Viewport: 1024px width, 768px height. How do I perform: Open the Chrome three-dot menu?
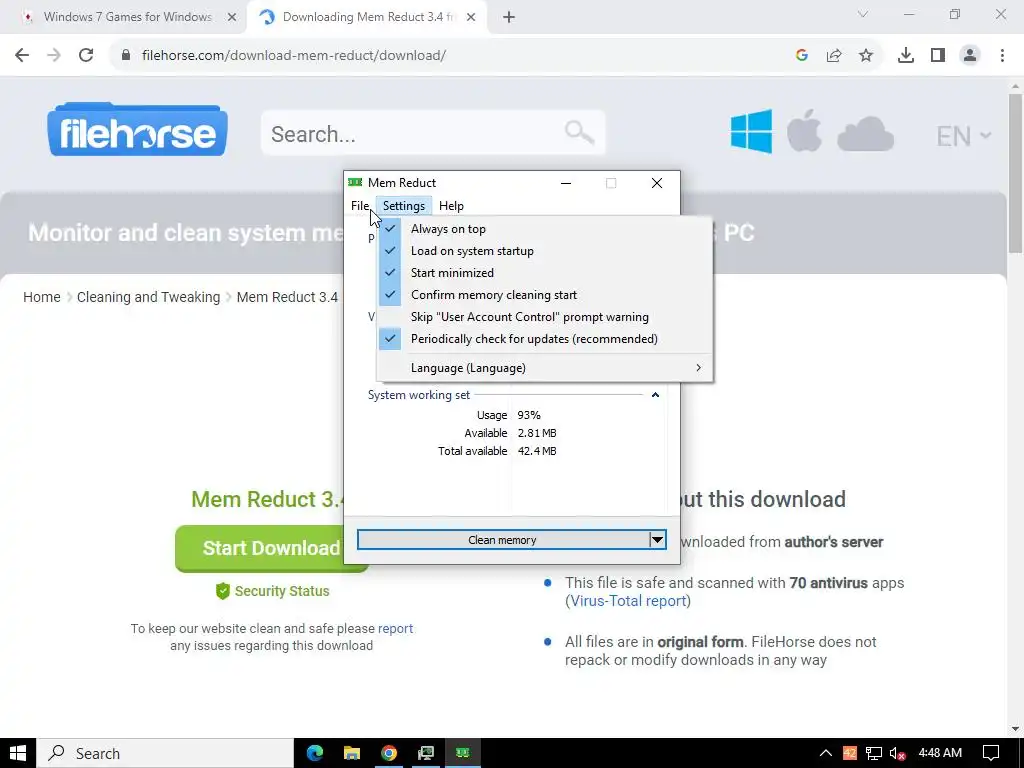1002,56
